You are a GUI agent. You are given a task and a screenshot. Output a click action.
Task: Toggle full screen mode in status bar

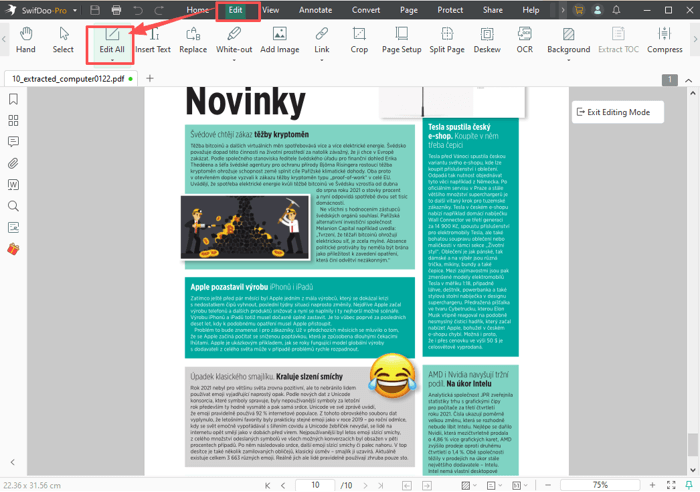coord(671,485)
